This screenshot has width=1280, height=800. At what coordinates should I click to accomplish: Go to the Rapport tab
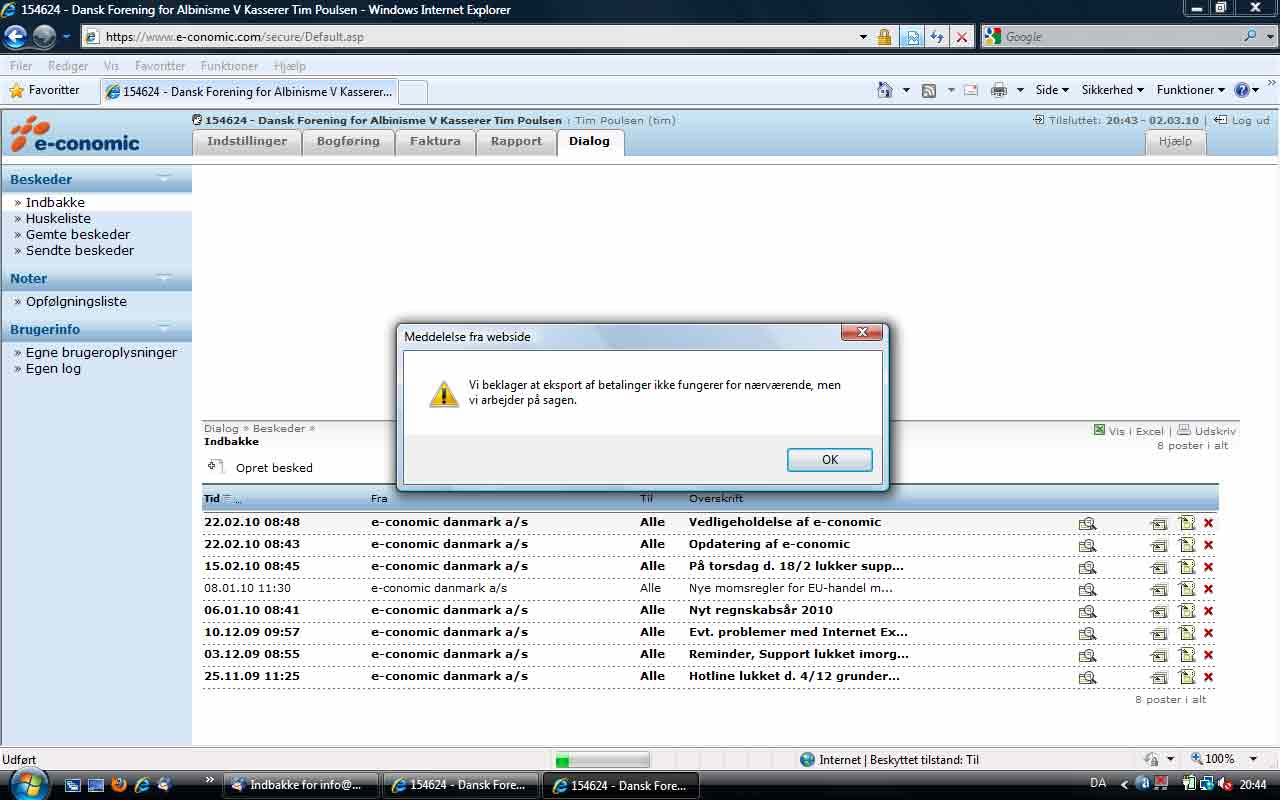(x=516, y=142)
